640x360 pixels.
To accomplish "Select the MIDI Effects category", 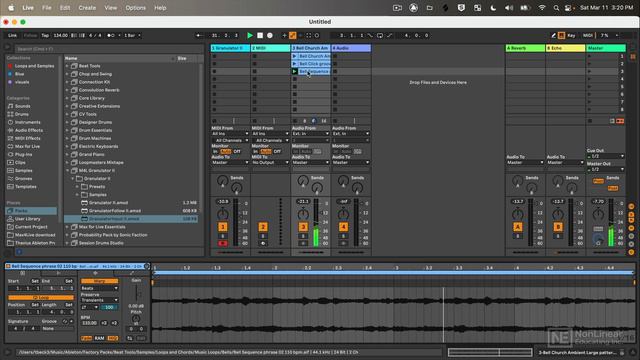I will tap(27, 138).
